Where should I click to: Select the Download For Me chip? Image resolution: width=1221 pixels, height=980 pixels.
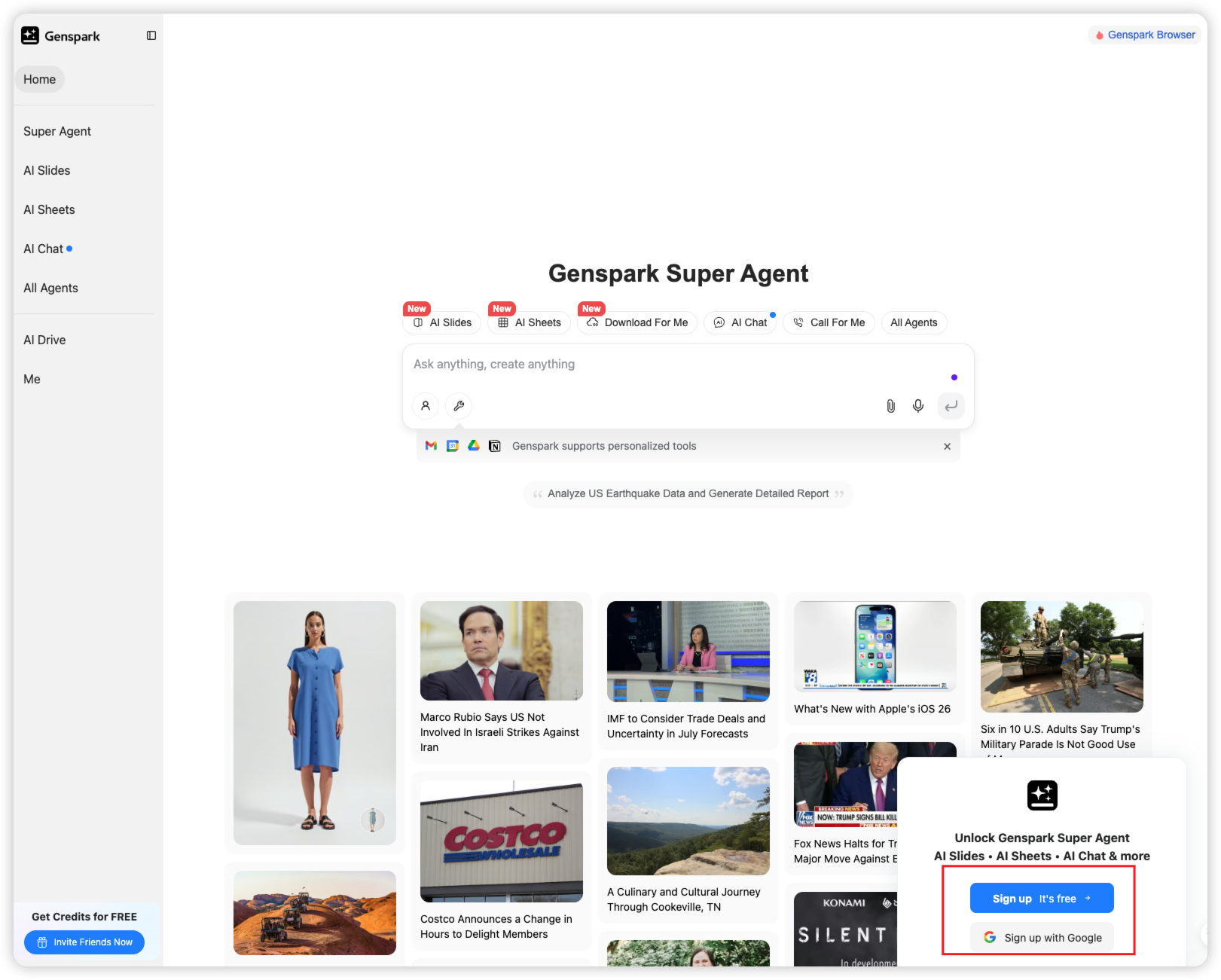tap(637, 322)
